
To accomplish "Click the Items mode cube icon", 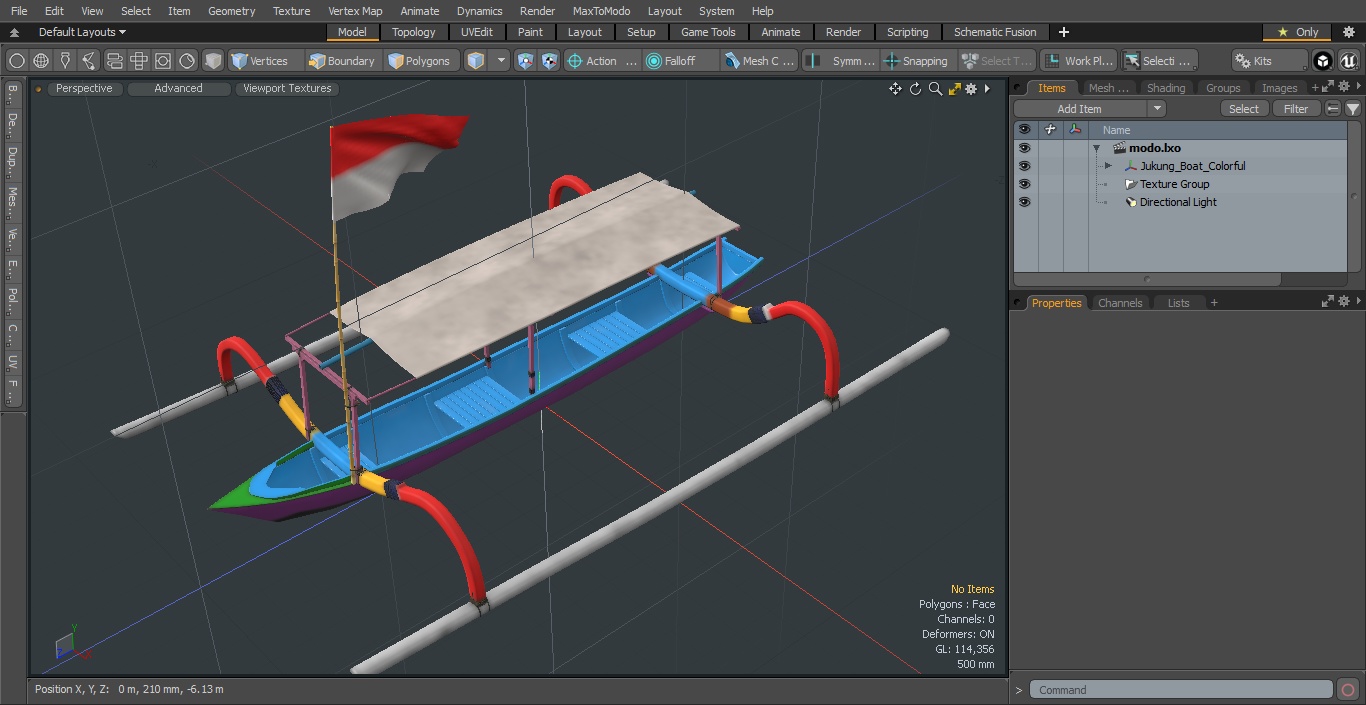I will pyautogui.click(x=476, y=61).
